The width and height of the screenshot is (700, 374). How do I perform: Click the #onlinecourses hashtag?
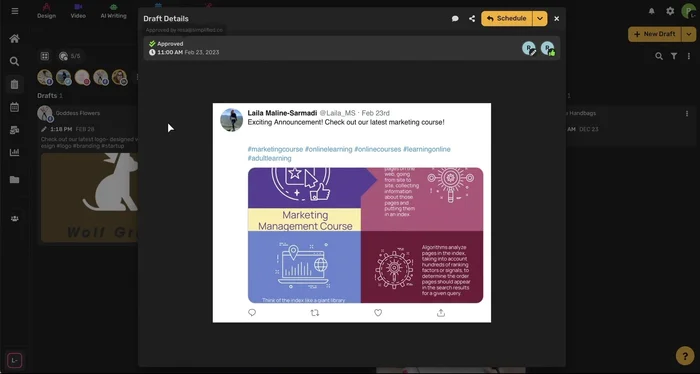click(x=378, y=149)
